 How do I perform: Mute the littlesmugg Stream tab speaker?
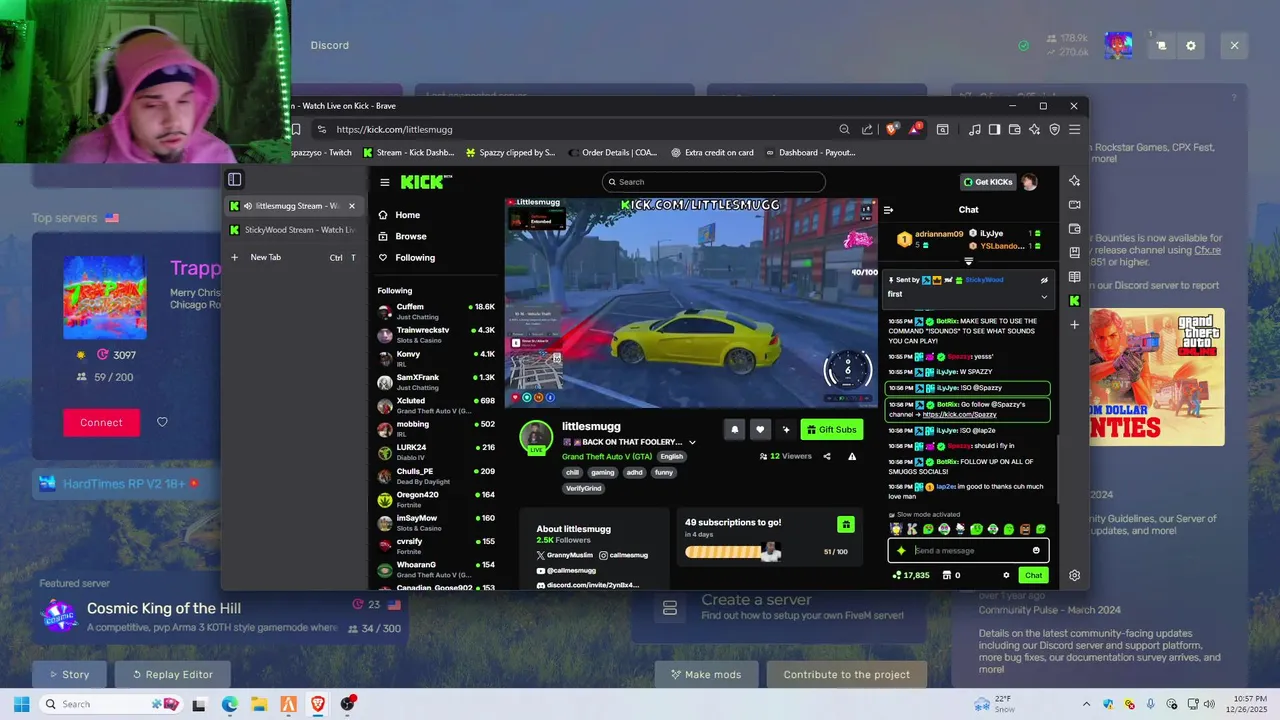coord(248,206)
